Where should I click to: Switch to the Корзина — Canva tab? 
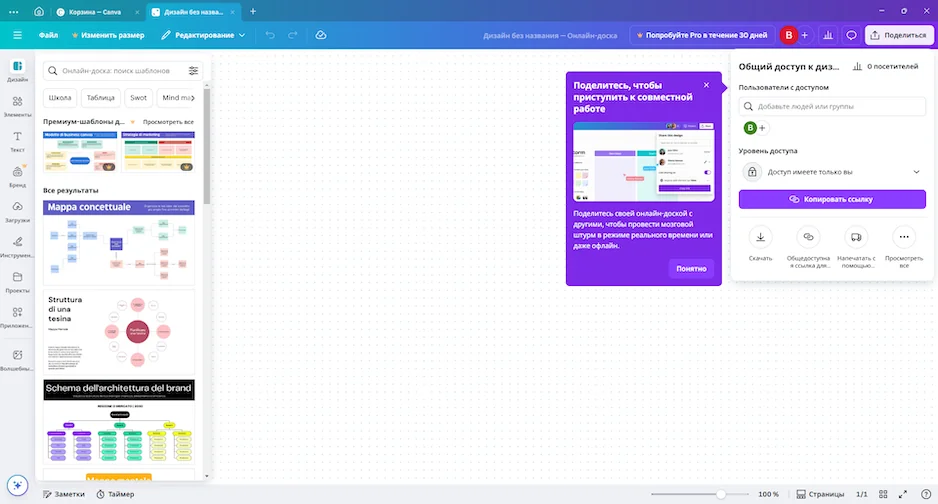[x=96, y=12]
